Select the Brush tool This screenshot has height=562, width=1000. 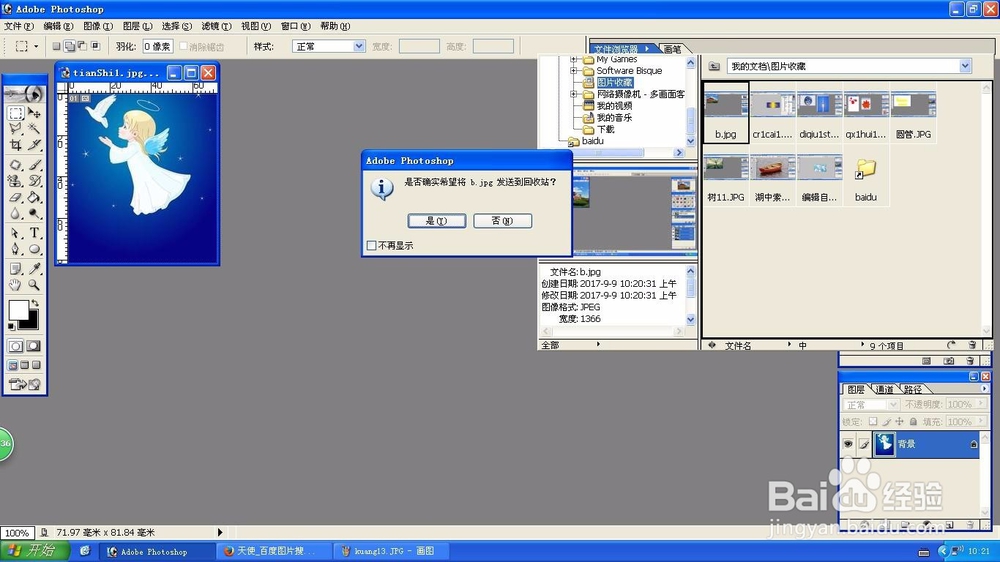pyautogui.click(x=34, y=165)
